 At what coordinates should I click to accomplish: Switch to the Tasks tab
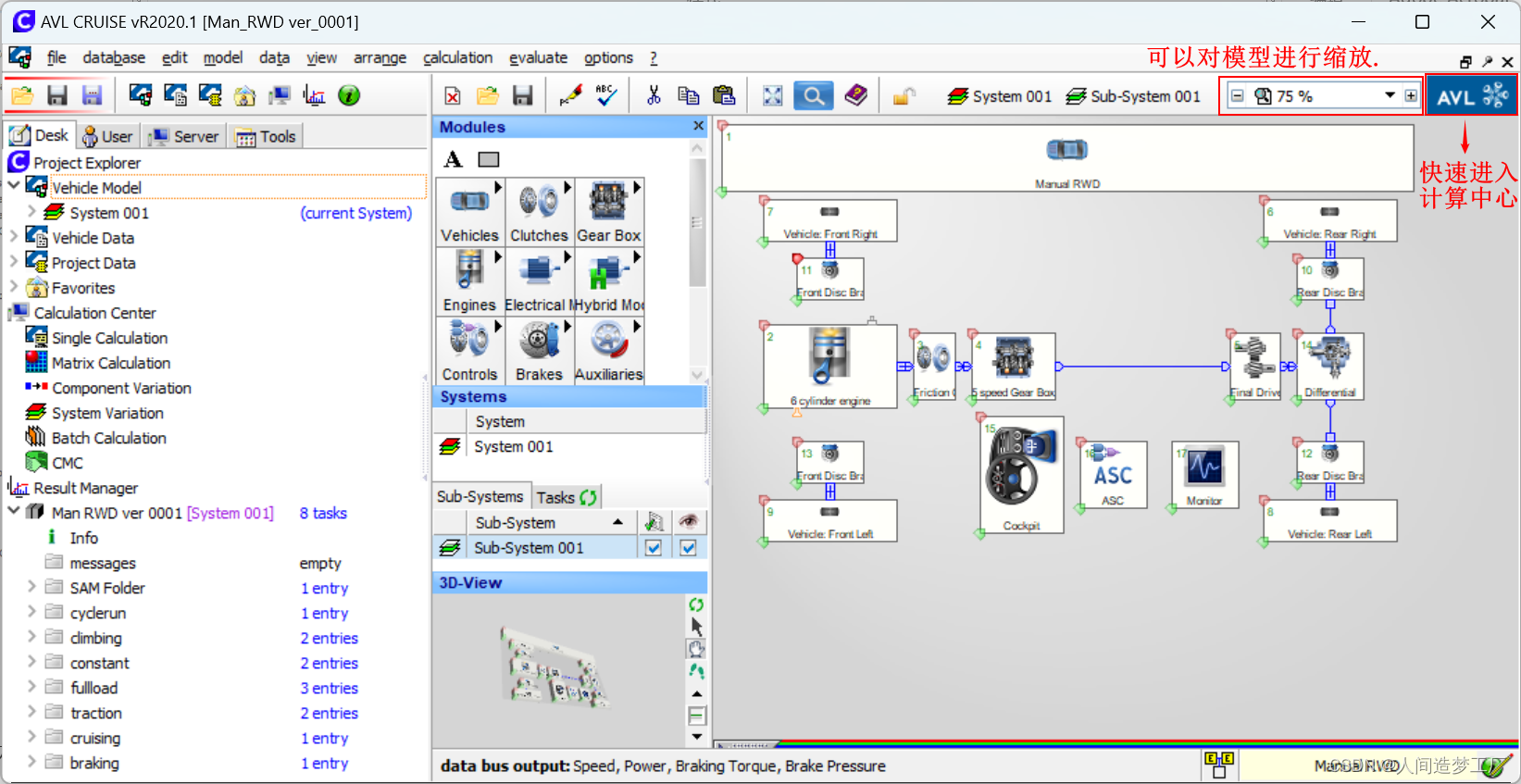tap(567, 497)
